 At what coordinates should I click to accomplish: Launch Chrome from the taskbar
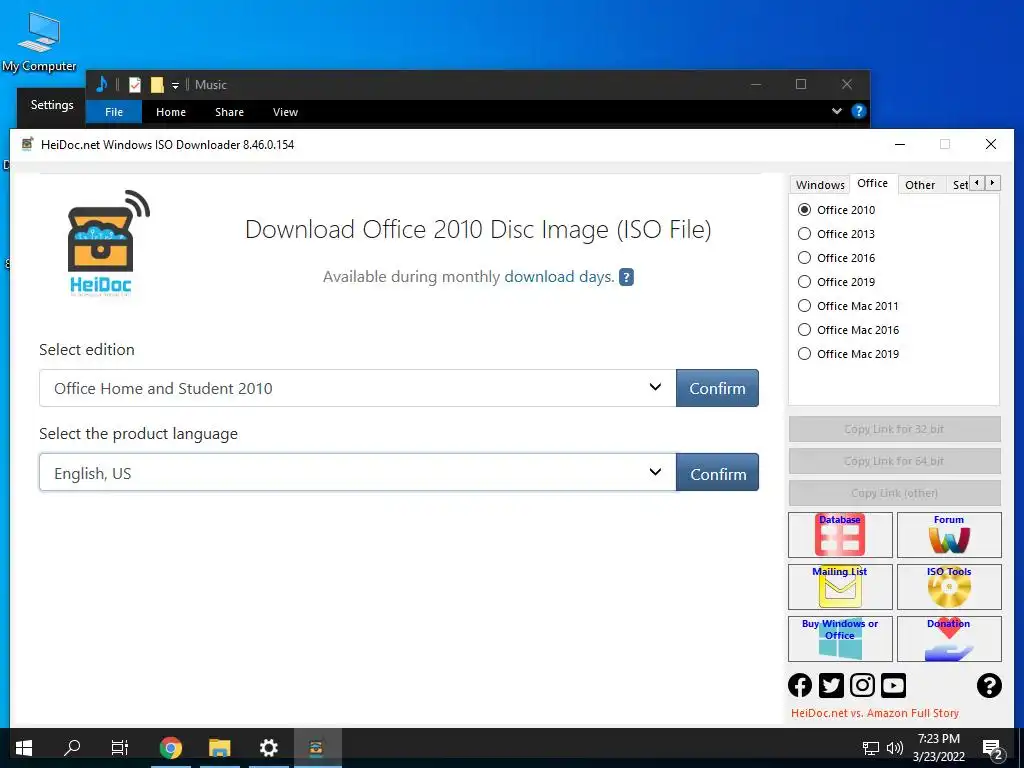(x=170, y=748)
